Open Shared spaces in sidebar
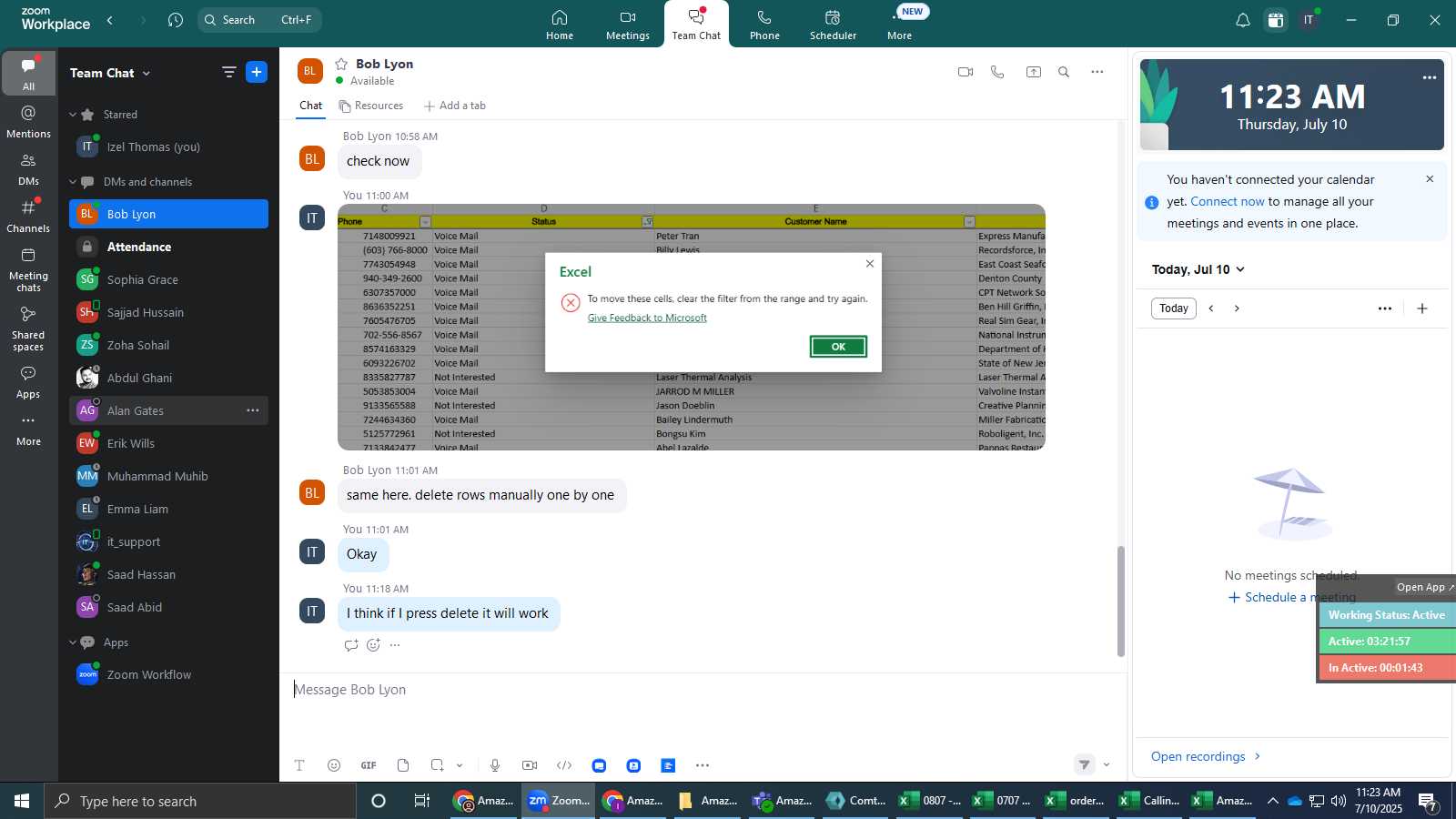Screen dimensions: 1456x819 pyautogui.click(x=28, y=329)
